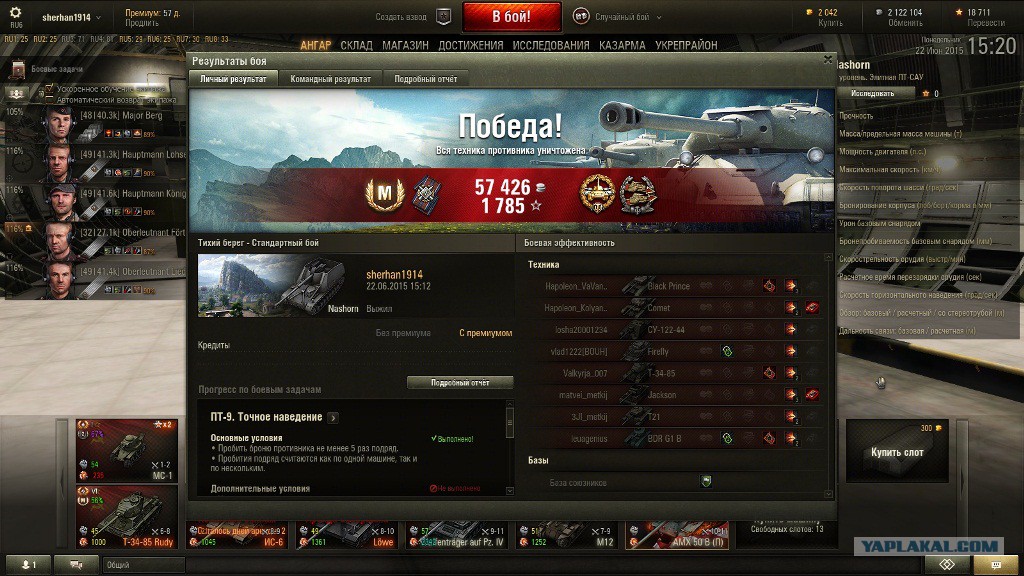
Task: Open the settings gear menu
Action: (x=15, y=12)
